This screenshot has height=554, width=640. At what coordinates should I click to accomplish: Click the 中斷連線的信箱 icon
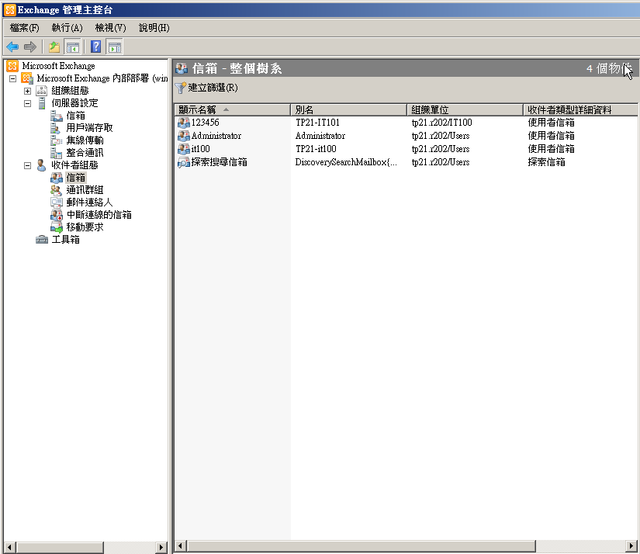coord(56,215)
